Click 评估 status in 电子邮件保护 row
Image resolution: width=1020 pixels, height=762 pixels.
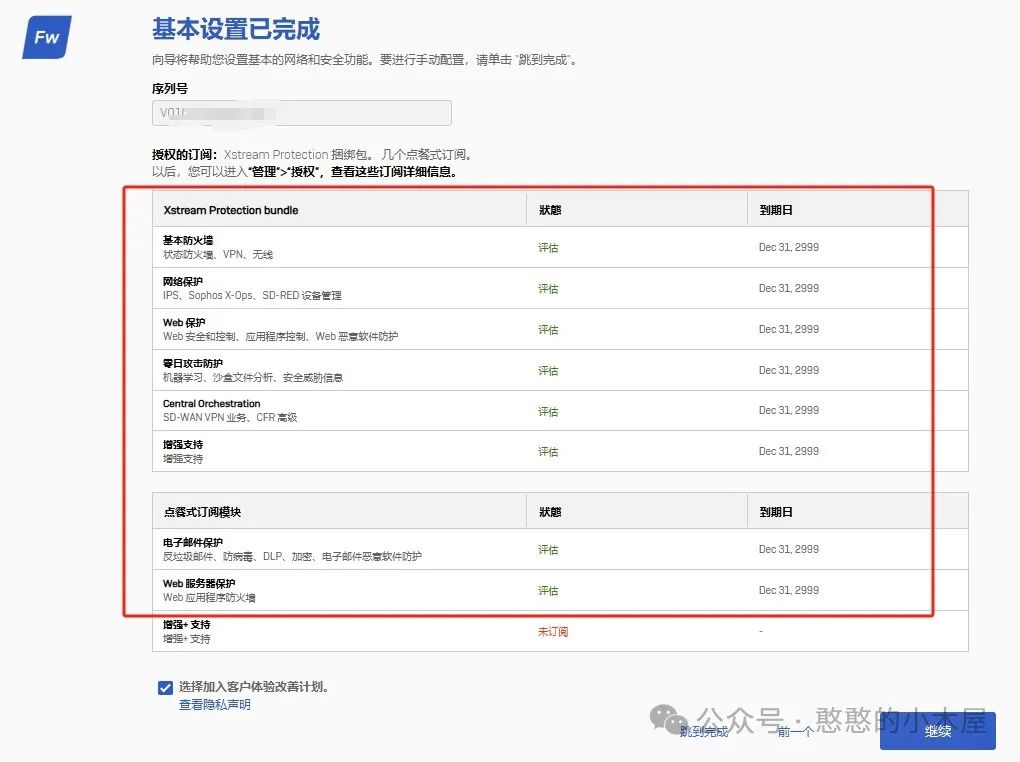[x=548, y=549]
